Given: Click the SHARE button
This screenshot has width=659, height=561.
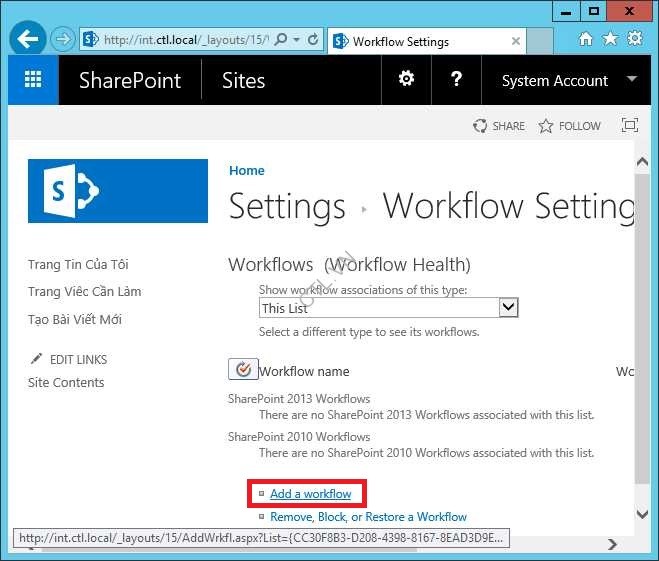Looking at the screenshot, I should point(499,126).
